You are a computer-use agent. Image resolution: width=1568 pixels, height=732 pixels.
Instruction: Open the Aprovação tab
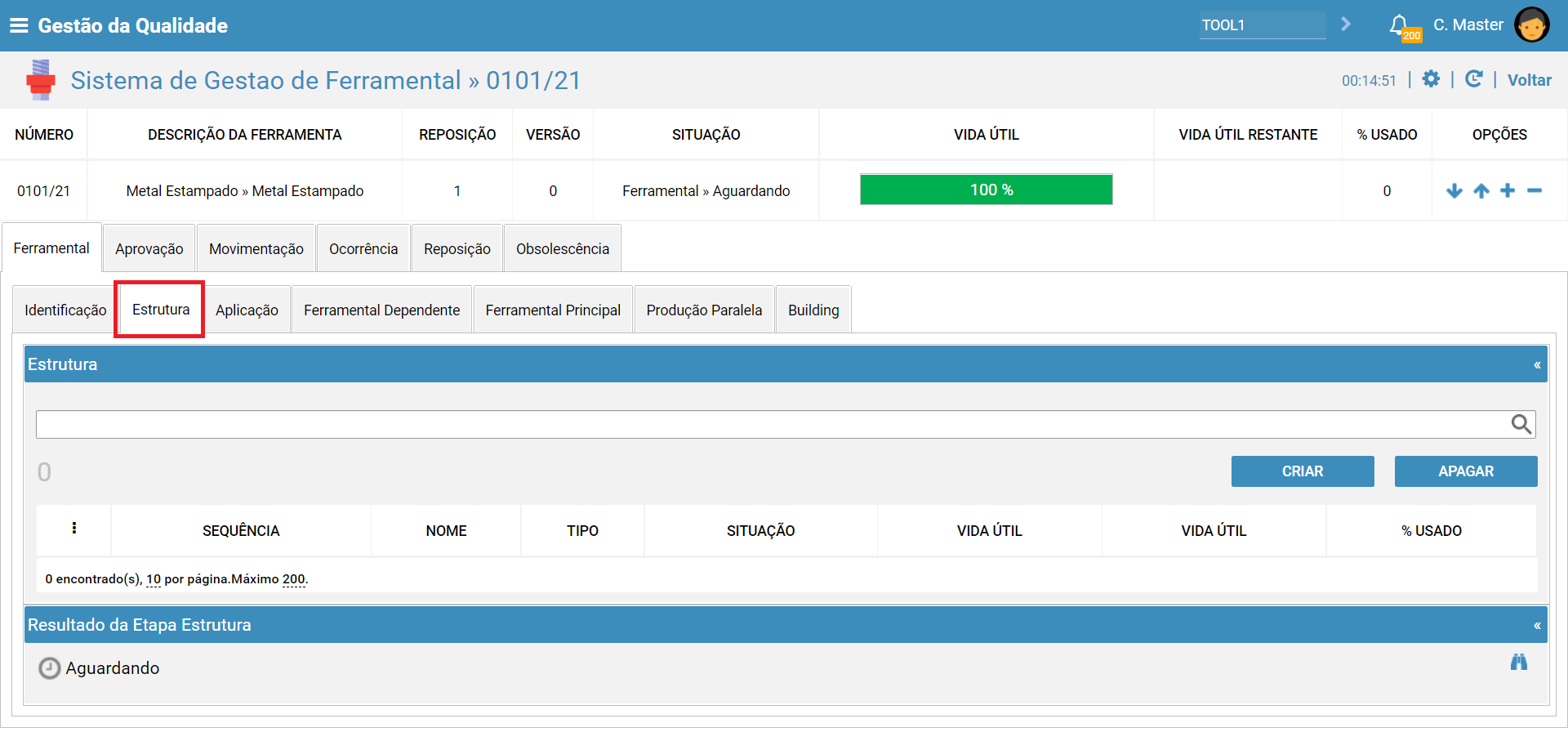(x=149, y=249)
